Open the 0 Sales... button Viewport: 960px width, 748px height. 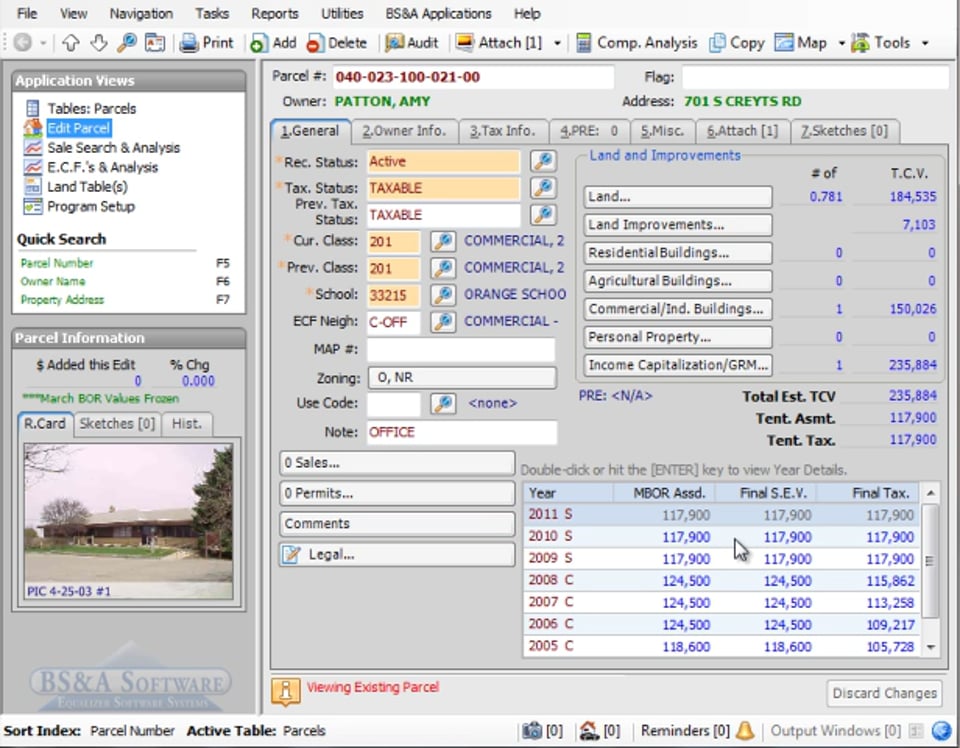tap(397, 463)
